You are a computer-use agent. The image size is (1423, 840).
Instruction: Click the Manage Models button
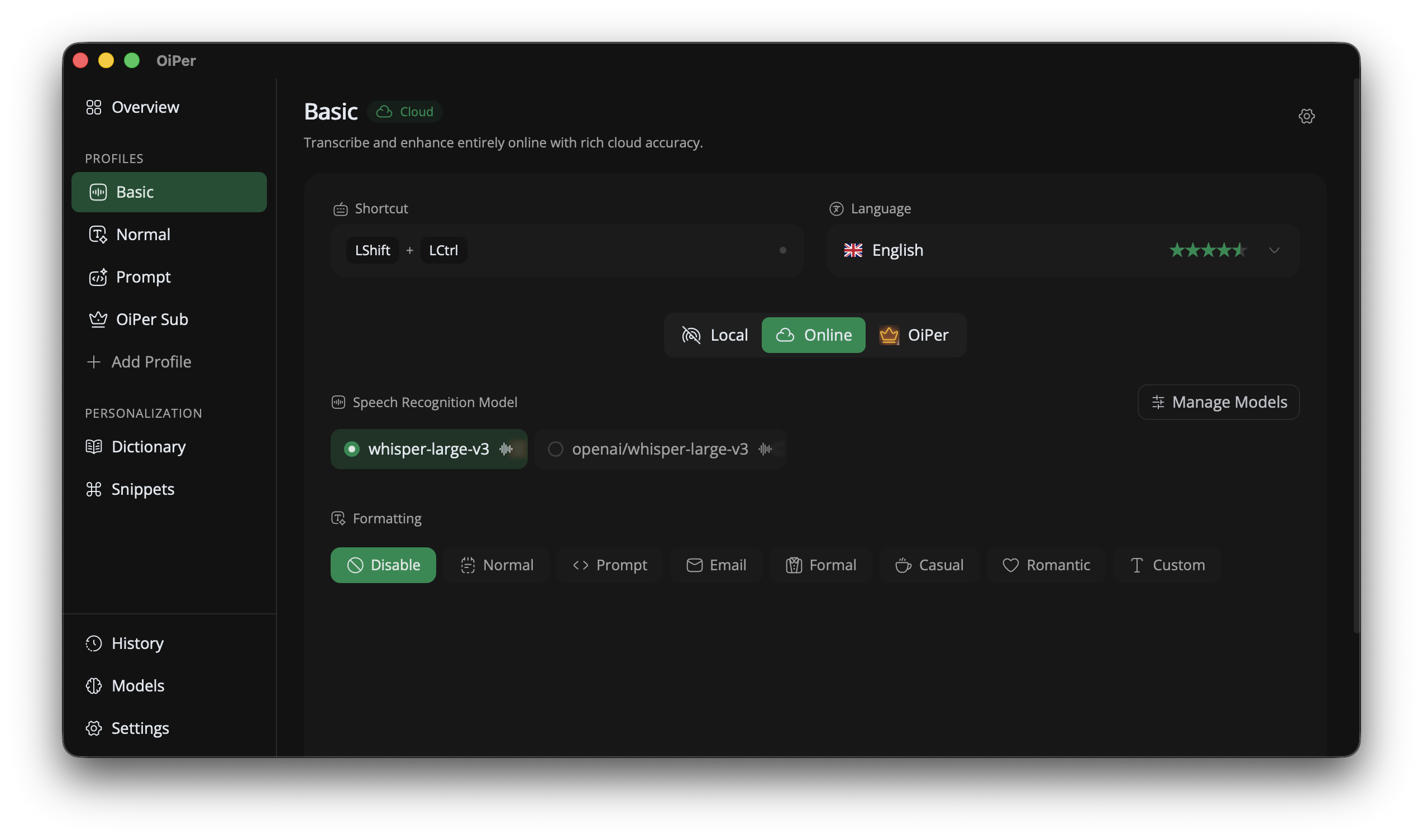pyautogui.click(x=1219, y=402)
